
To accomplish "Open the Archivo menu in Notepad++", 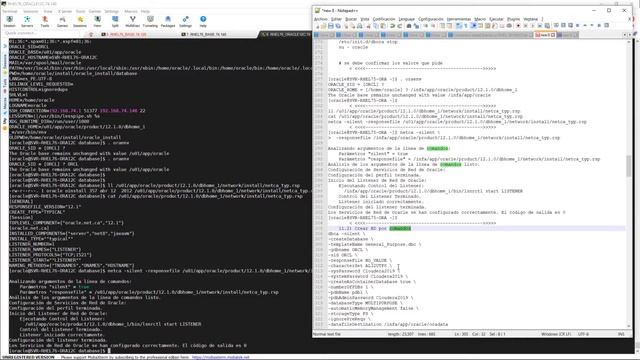I will (321, 19).
